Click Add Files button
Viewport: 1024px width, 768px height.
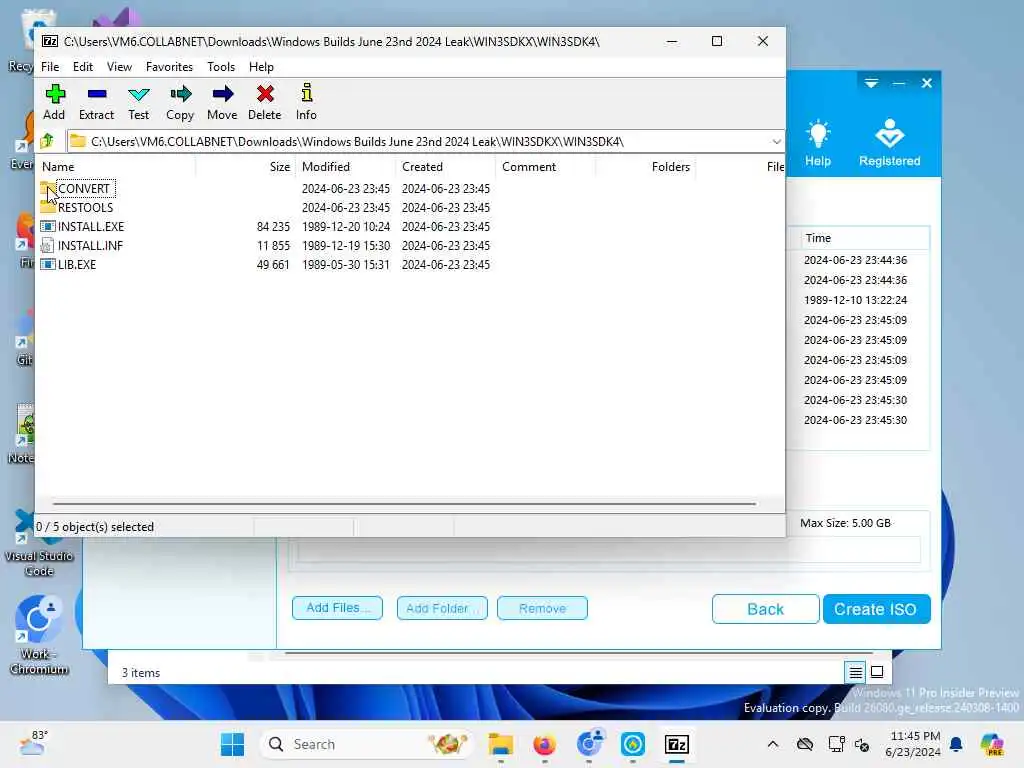click(337, 608)
